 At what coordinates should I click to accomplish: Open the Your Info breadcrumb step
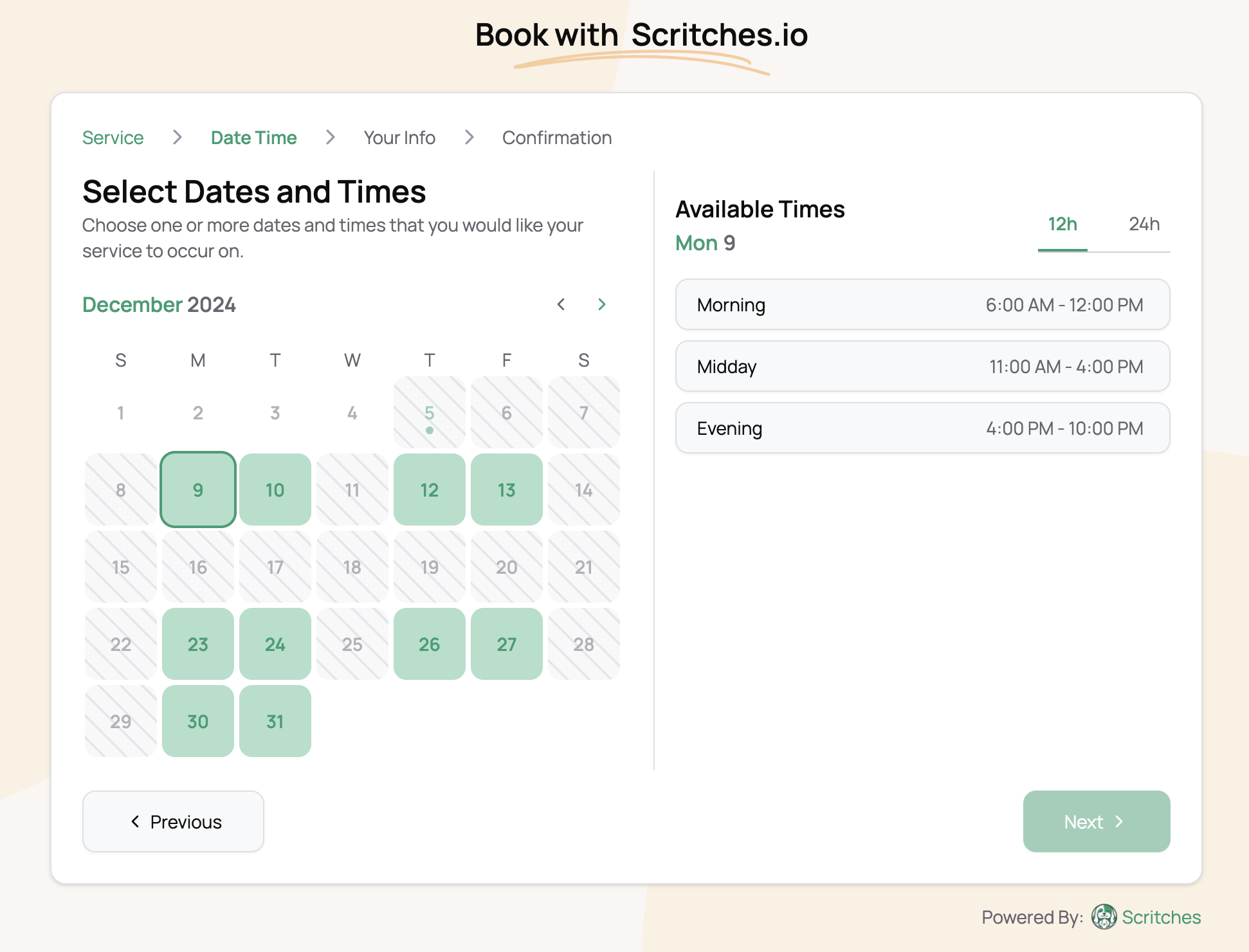[399, 138]
